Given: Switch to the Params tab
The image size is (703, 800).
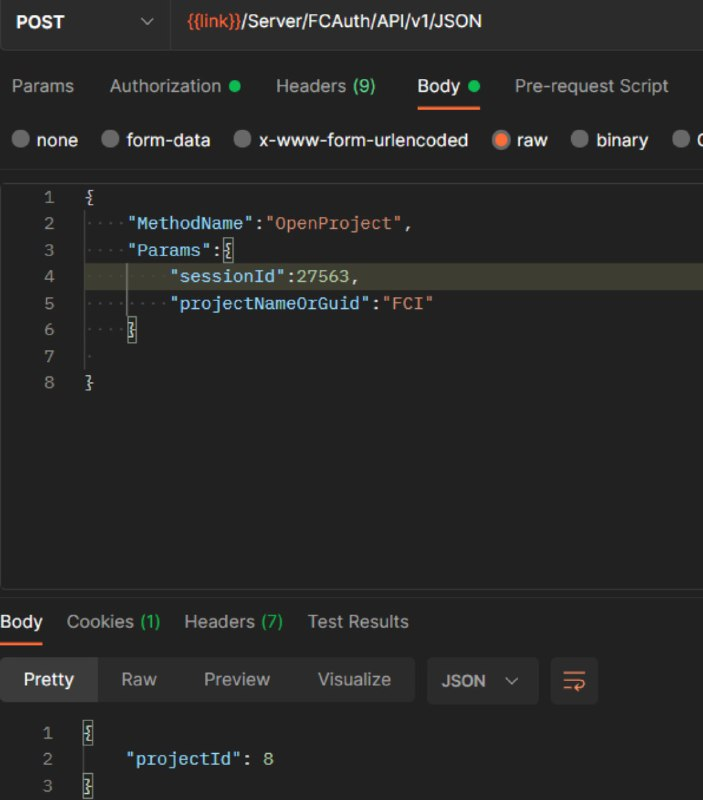Looking at the screenshot, I should tap(43, 86).
